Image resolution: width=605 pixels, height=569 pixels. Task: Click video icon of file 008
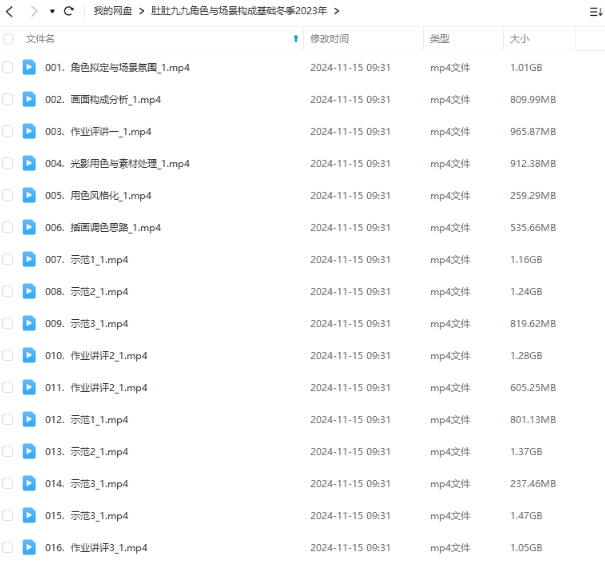coord(29,291)
